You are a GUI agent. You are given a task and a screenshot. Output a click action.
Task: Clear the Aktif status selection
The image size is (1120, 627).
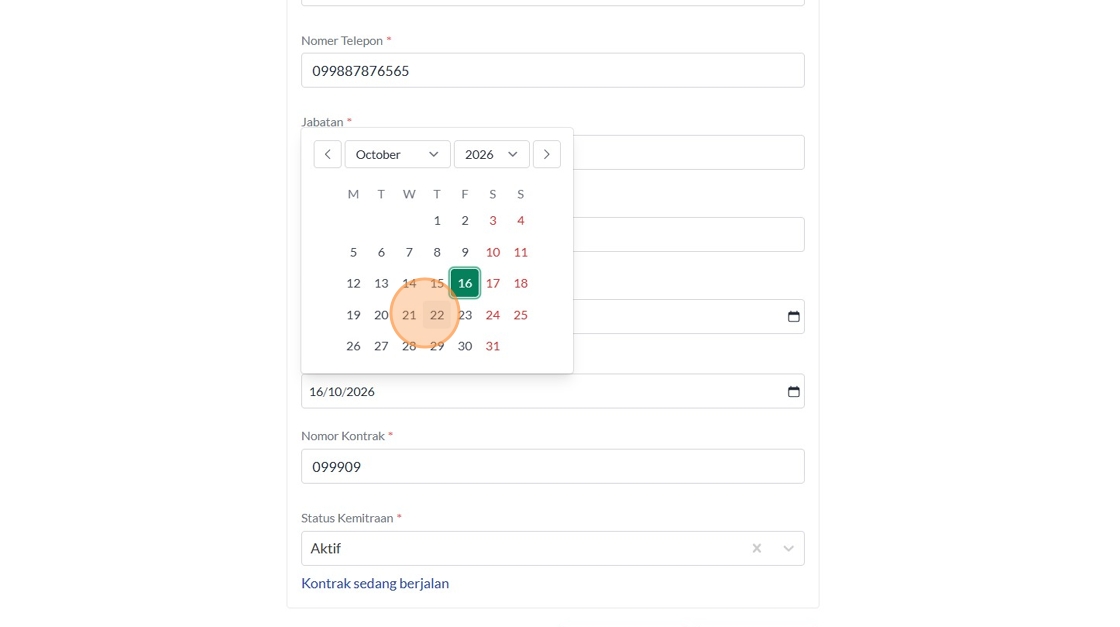[x=757, y=548]
